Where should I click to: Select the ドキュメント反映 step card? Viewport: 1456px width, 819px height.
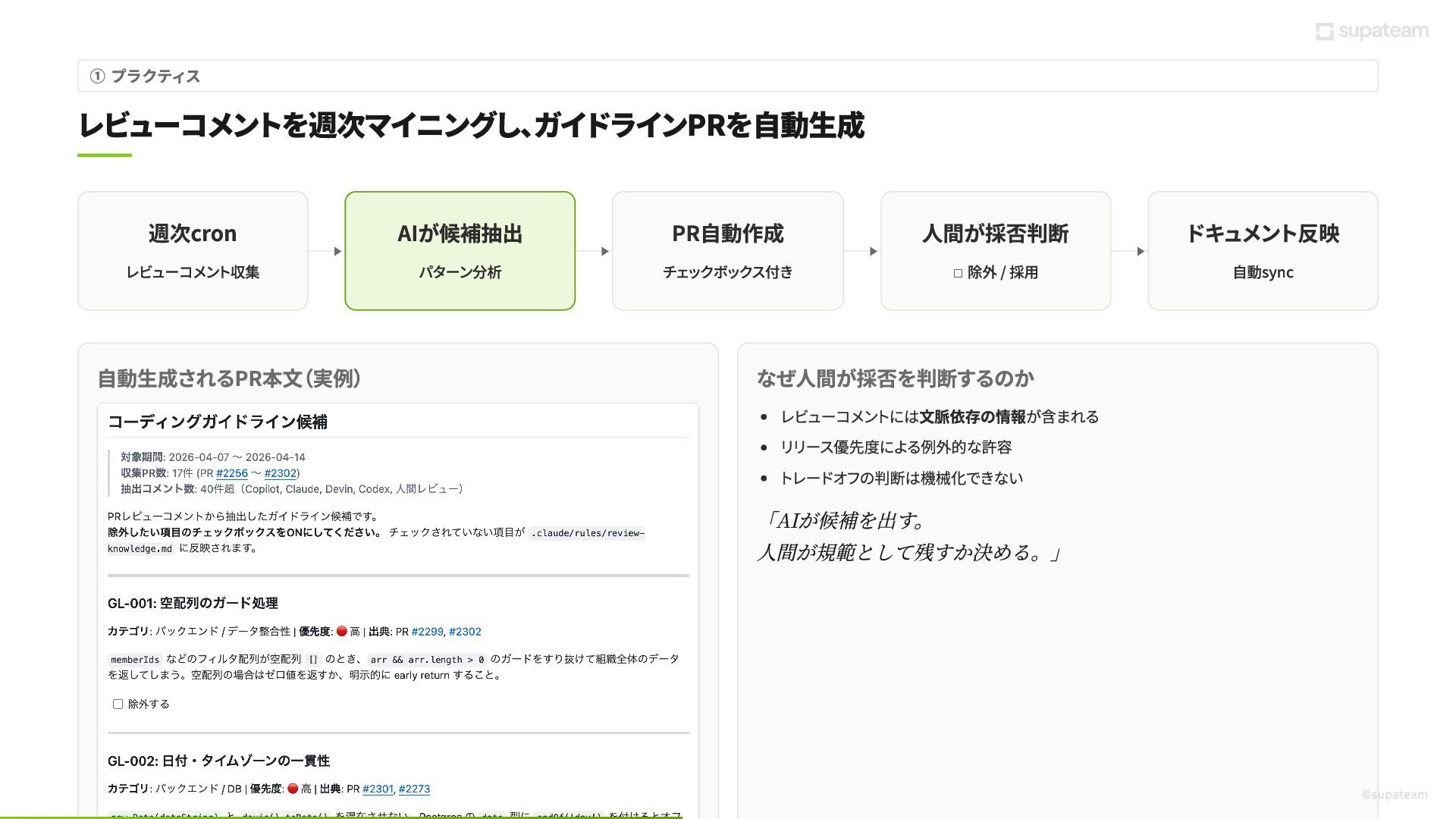pyautogui.click(x=1263, y=251)
